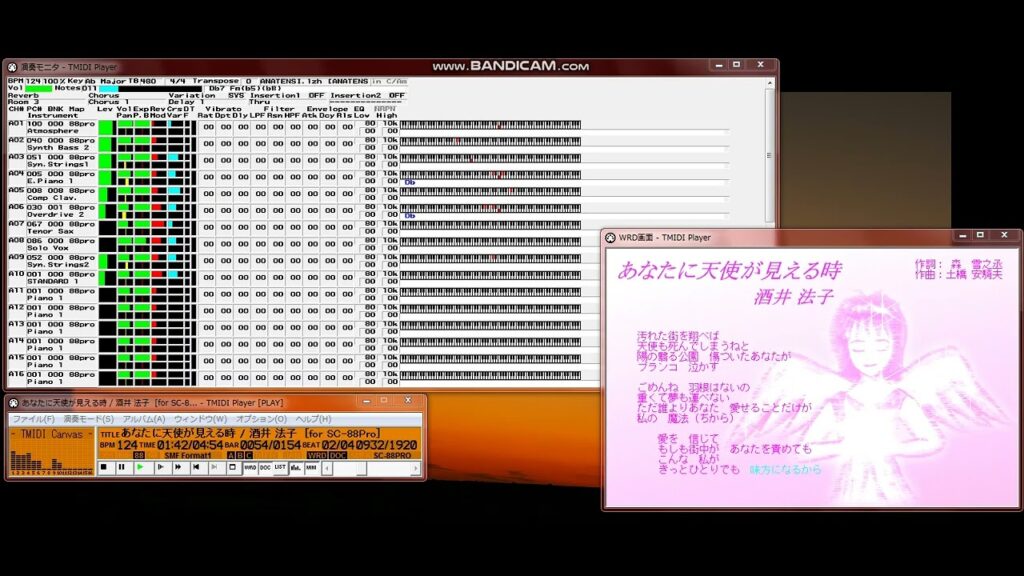
Task: Click the orange 88 map indicator
Action: click(140, 453)
